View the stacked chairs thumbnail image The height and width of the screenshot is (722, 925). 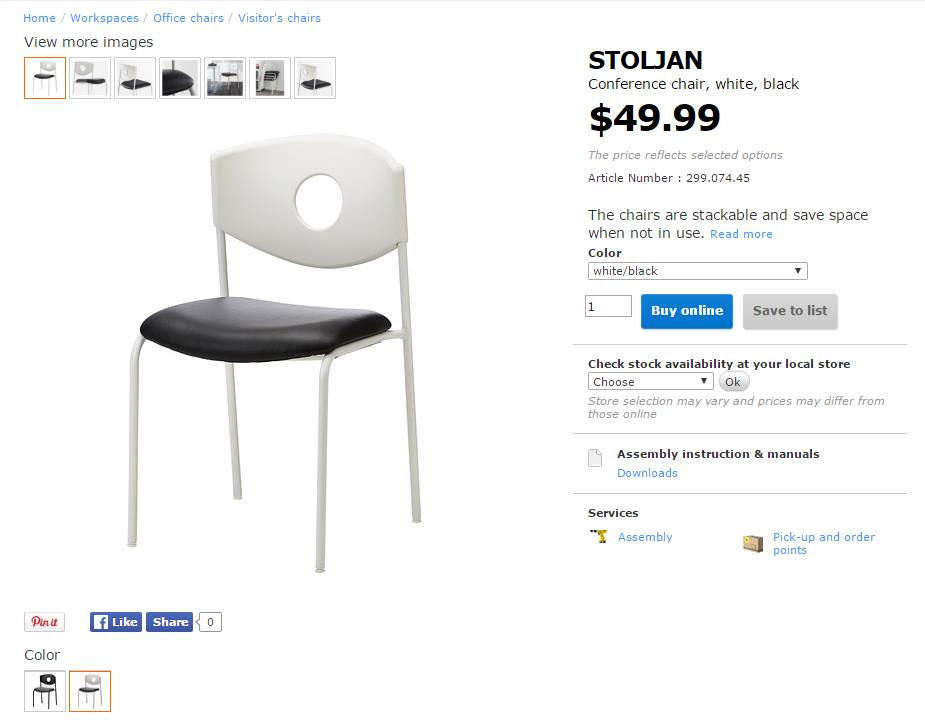(x=270, y=78)
